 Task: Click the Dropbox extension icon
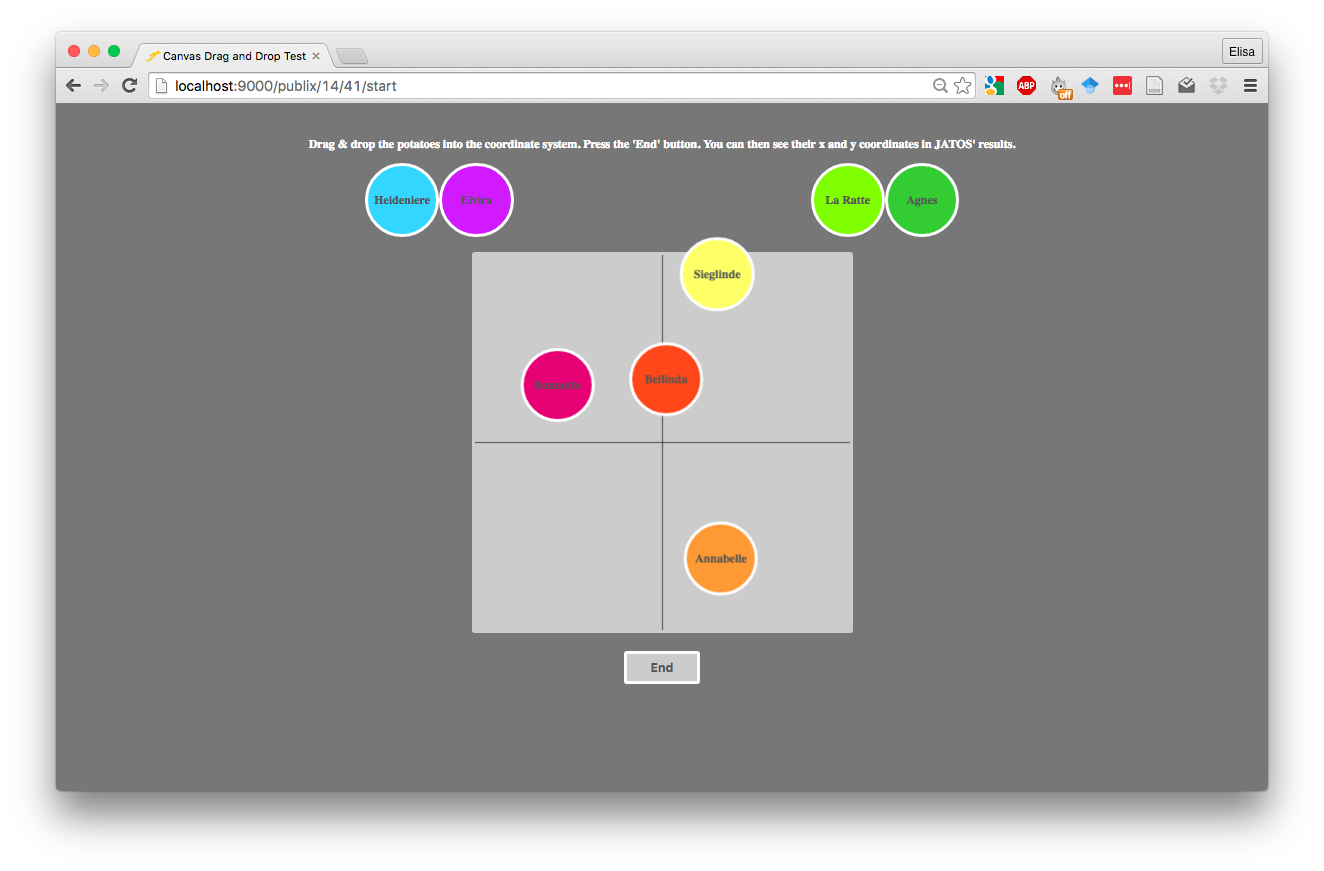click(1218, 86)
